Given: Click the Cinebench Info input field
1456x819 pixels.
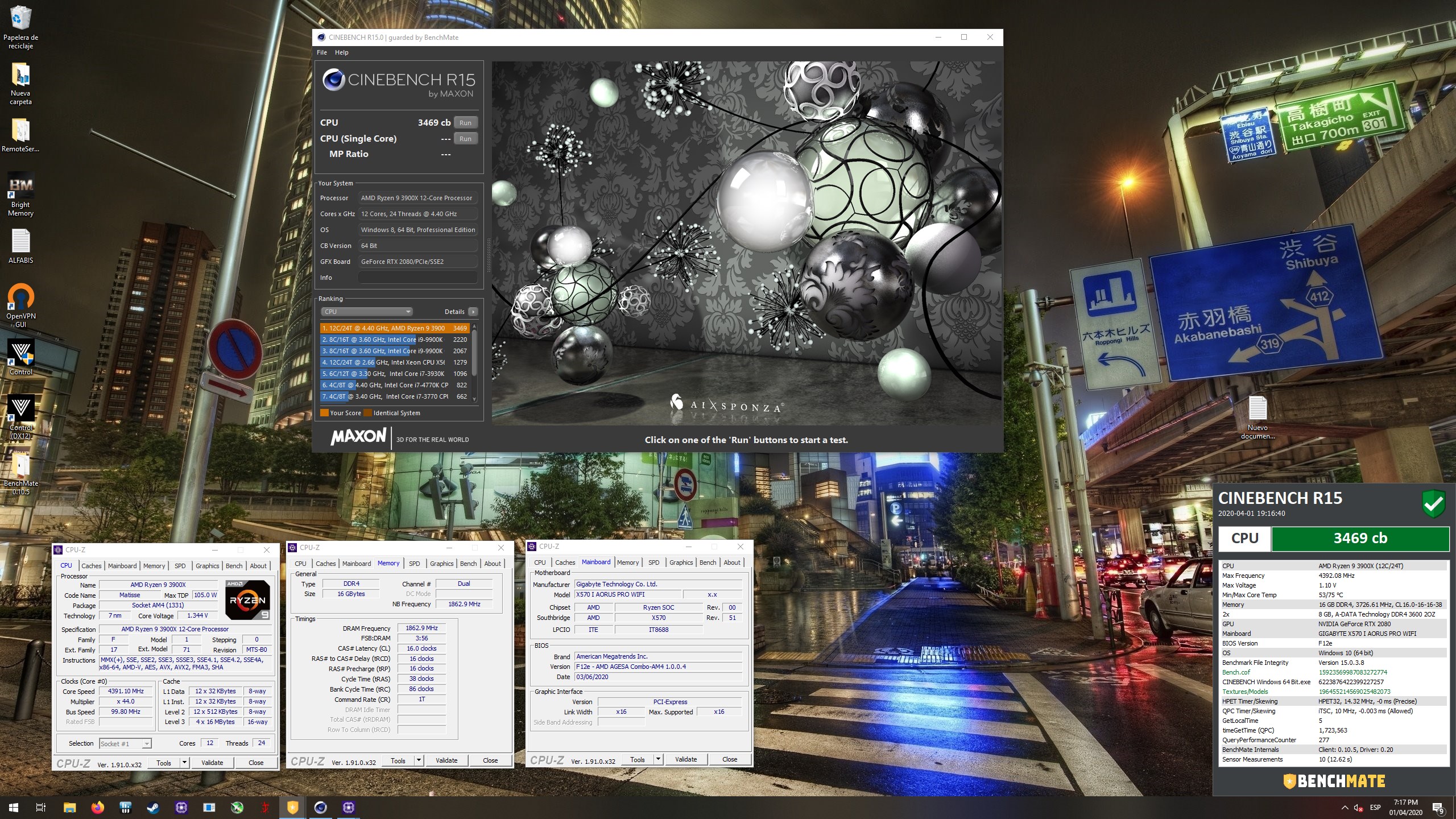Looking at the screenshot, I should [417, 278].
